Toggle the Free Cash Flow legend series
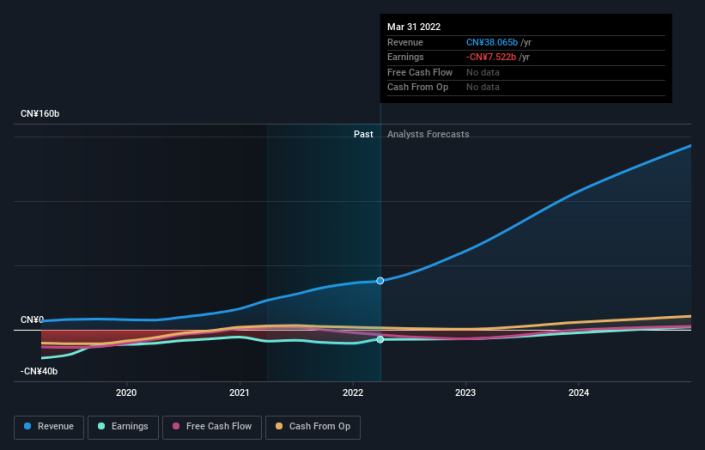 pyautogui.click(x=212, y=427)
